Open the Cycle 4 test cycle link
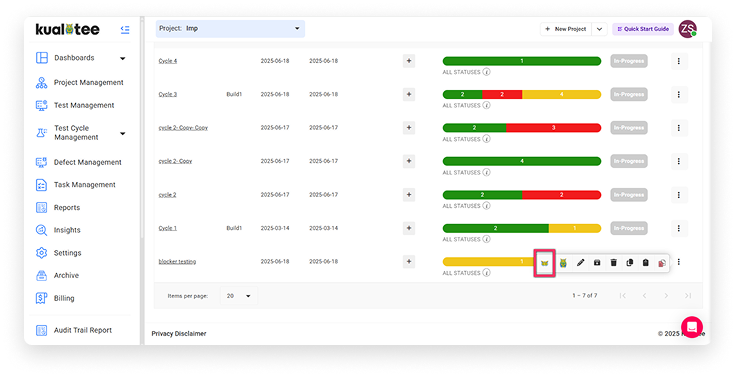This screenshot has width=736, height=377. tap(168, 61)
